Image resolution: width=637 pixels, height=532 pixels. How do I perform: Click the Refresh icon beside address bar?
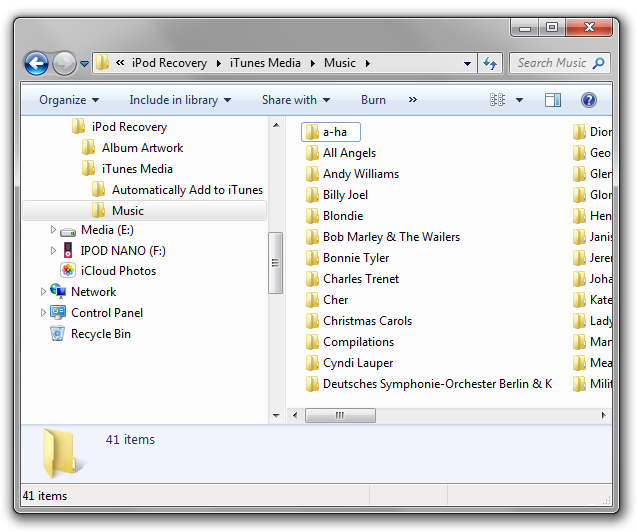click(x=490, y=63)
